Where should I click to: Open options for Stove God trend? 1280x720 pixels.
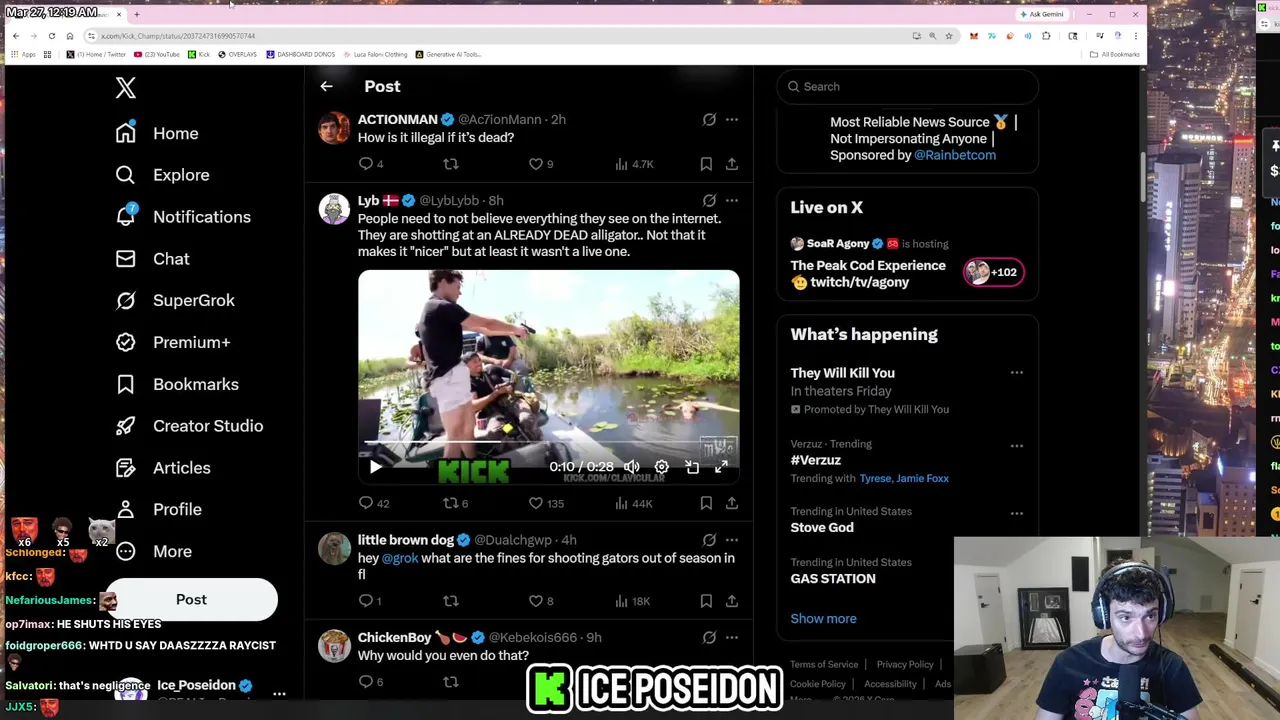(1016, 514)
